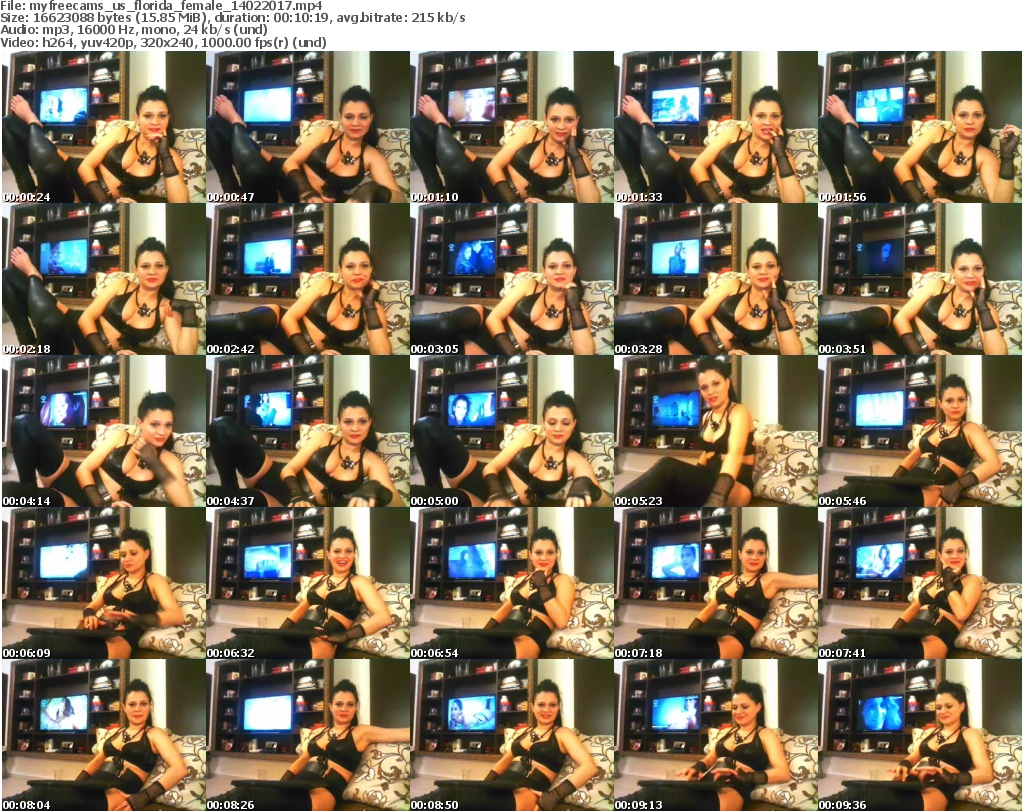The image size is (1024, 811).
Task: Select the thumbnail timestamped 00:08:26
Action: [x=308, y=735]
